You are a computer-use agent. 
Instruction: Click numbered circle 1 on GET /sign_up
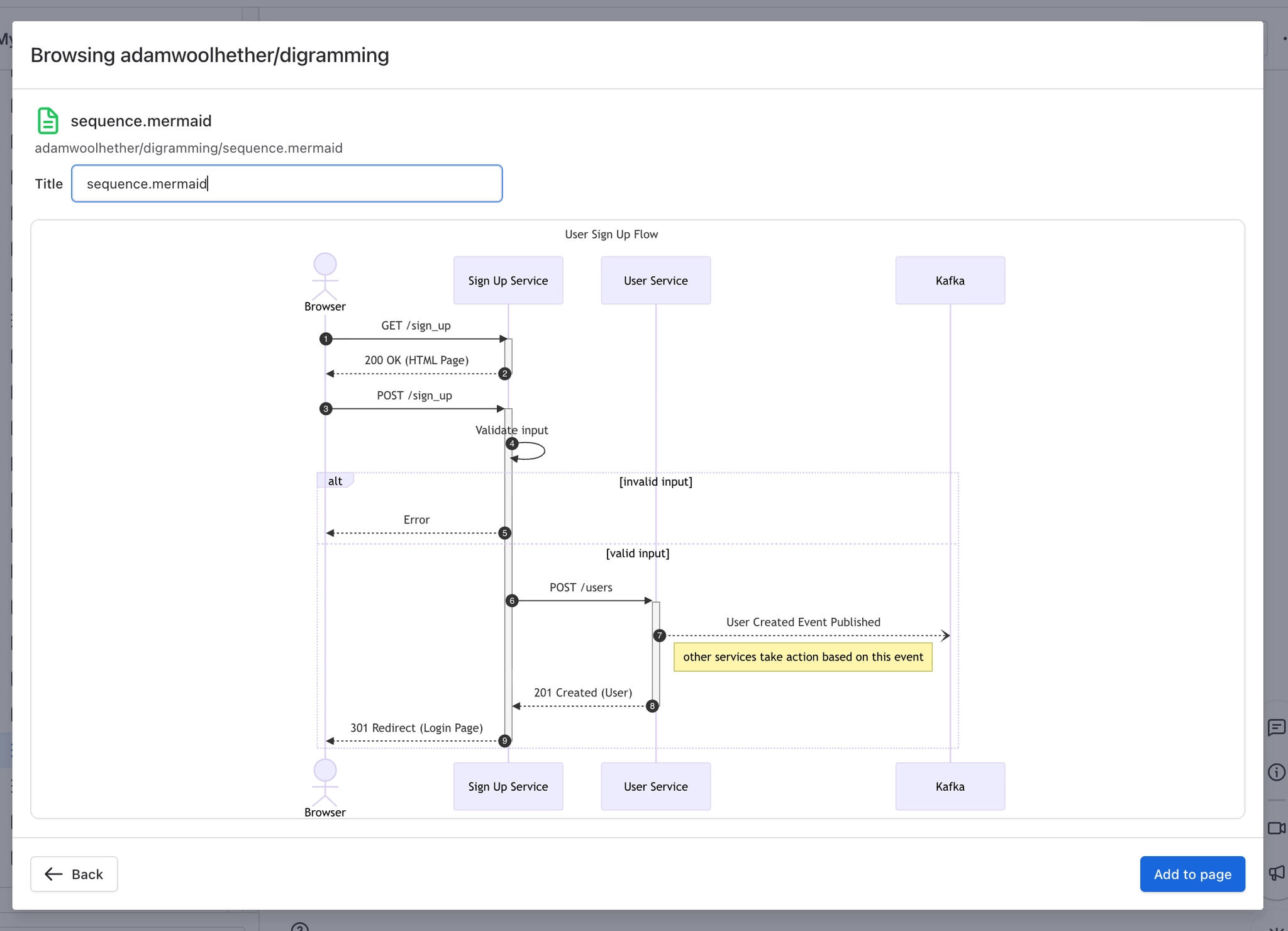point(326,338)
